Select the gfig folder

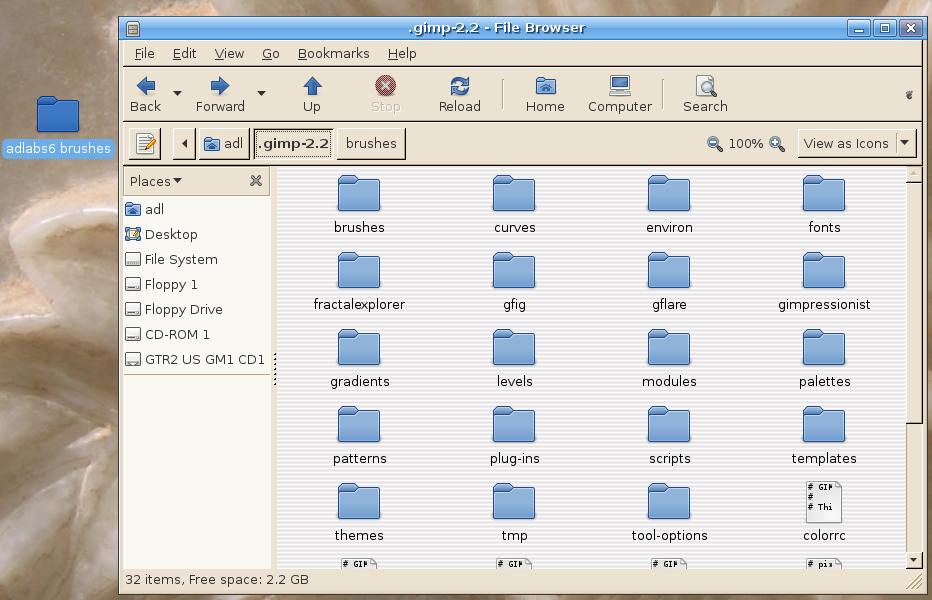click(514, 281)
